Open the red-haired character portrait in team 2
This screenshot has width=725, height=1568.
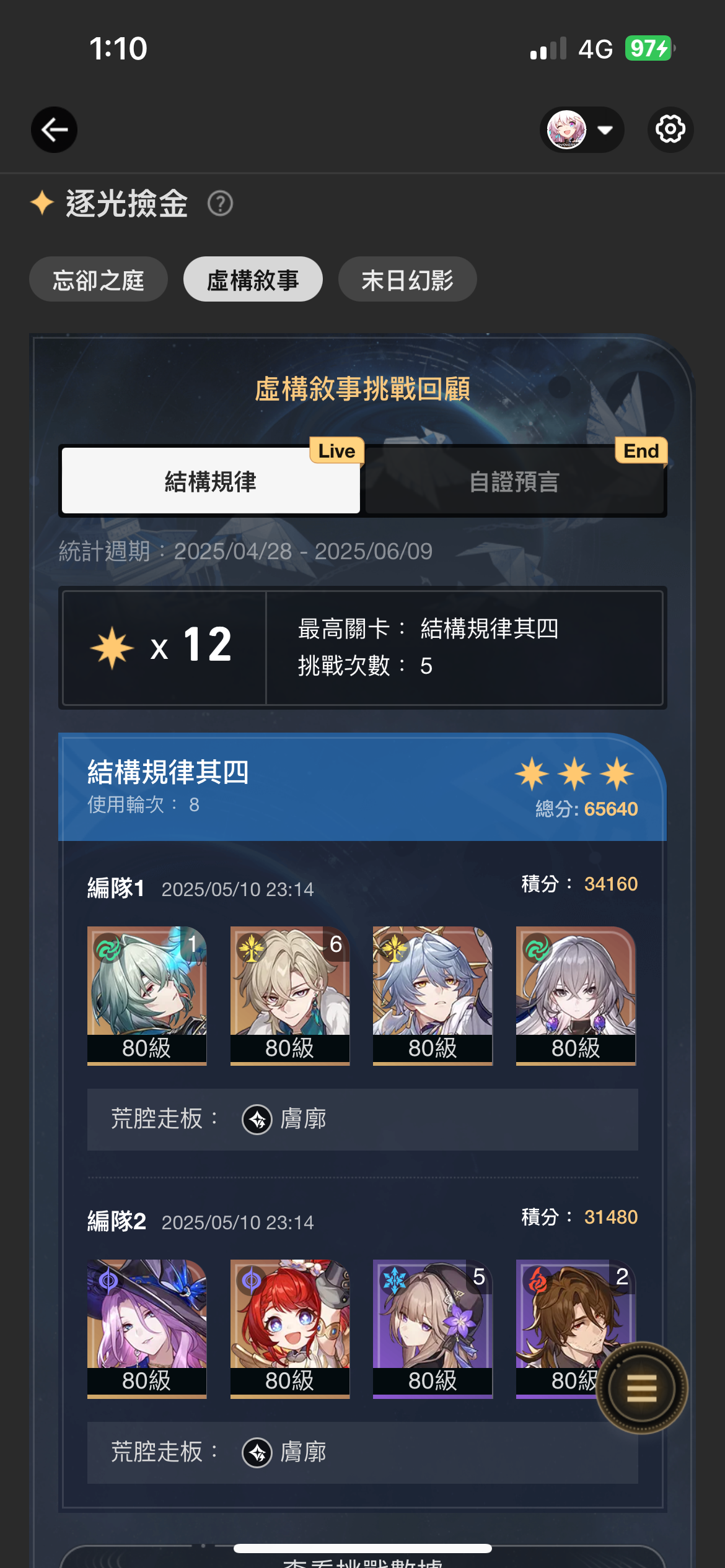[290, 1329]
